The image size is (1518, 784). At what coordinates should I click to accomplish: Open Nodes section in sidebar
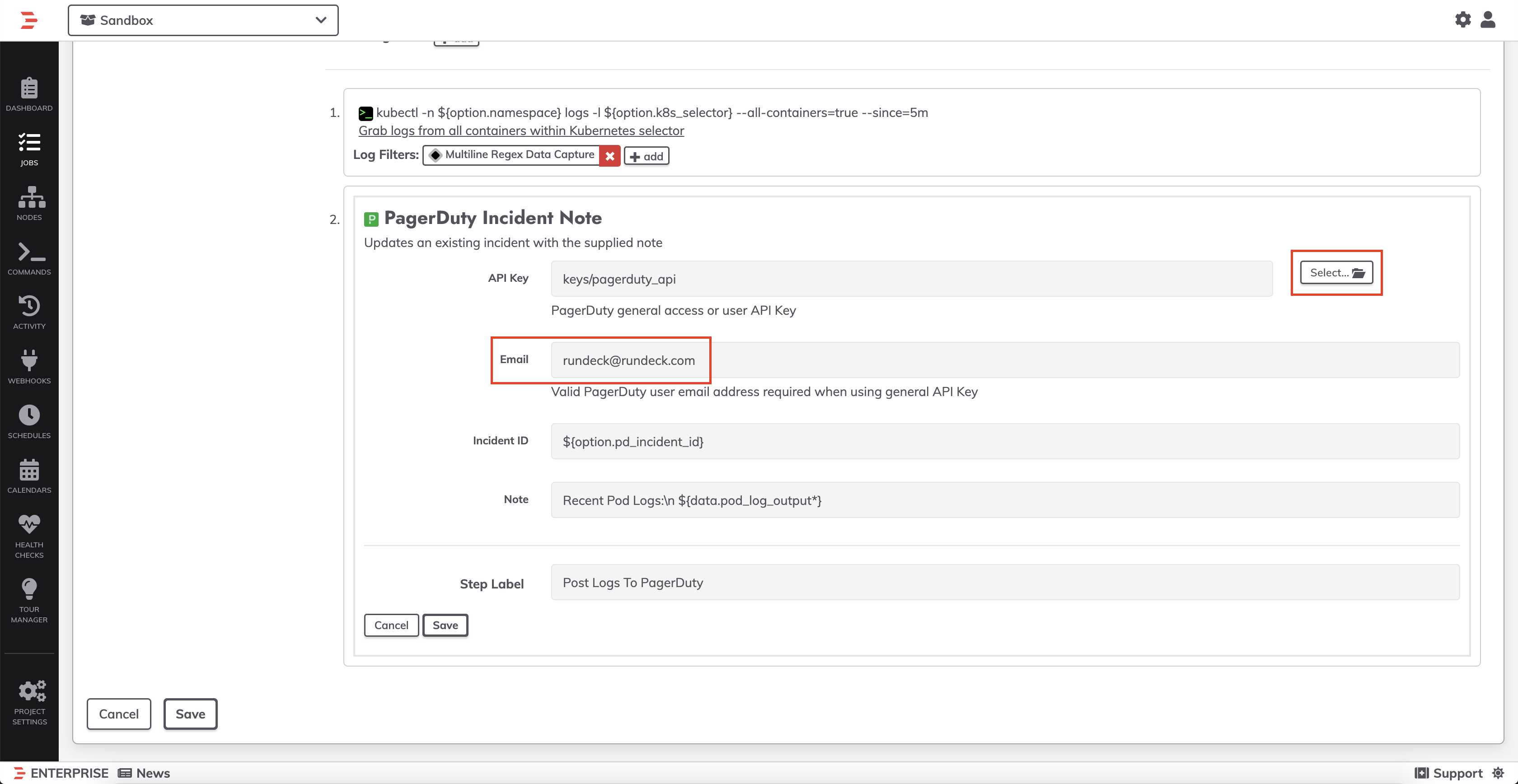tap(29, 204)
